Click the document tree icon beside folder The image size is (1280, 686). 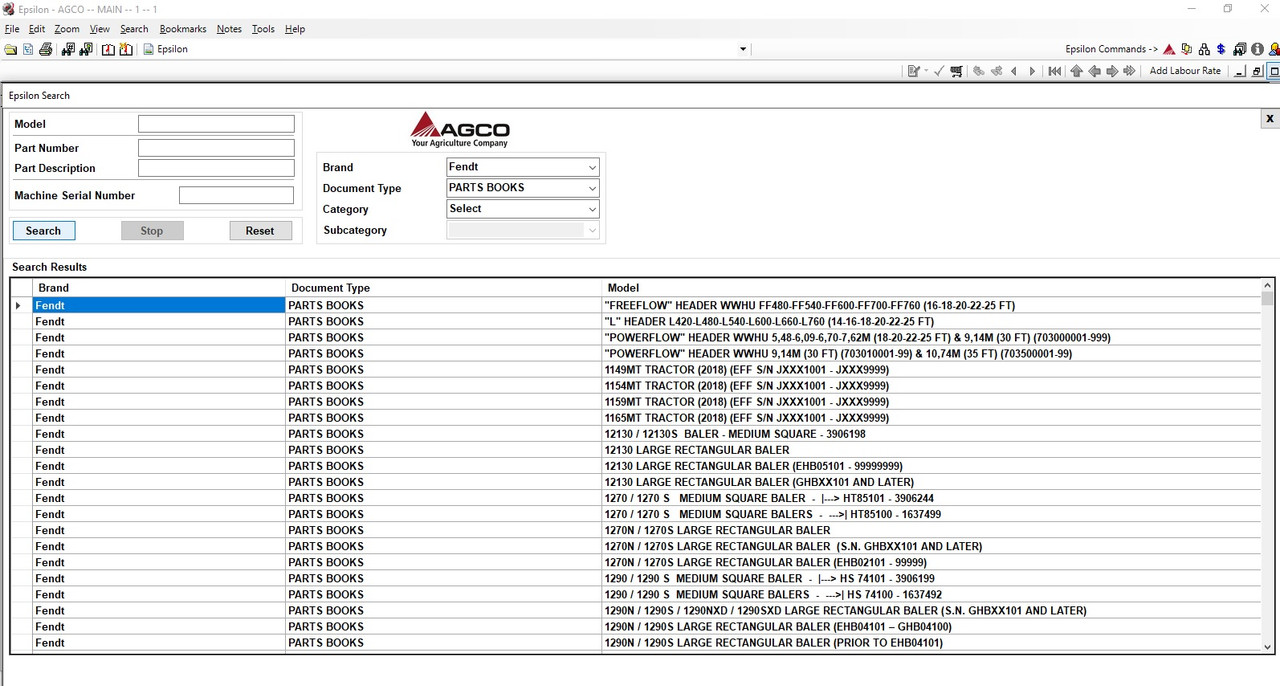click(28, 49)
